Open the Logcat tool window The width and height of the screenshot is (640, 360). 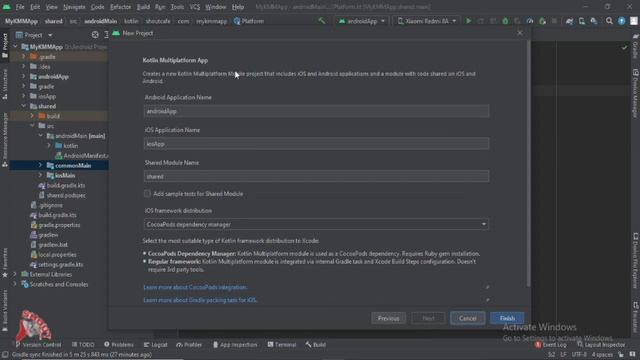point(156,344)
